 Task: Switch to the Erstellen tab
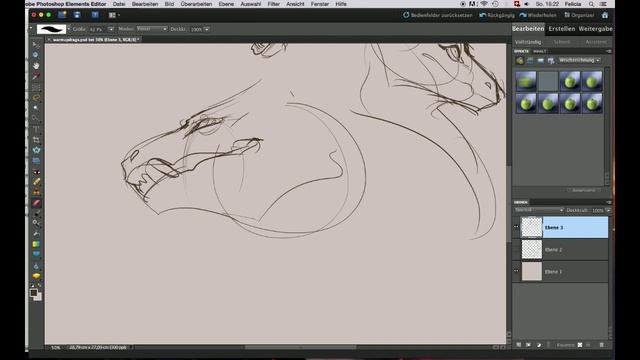(562, 29)
